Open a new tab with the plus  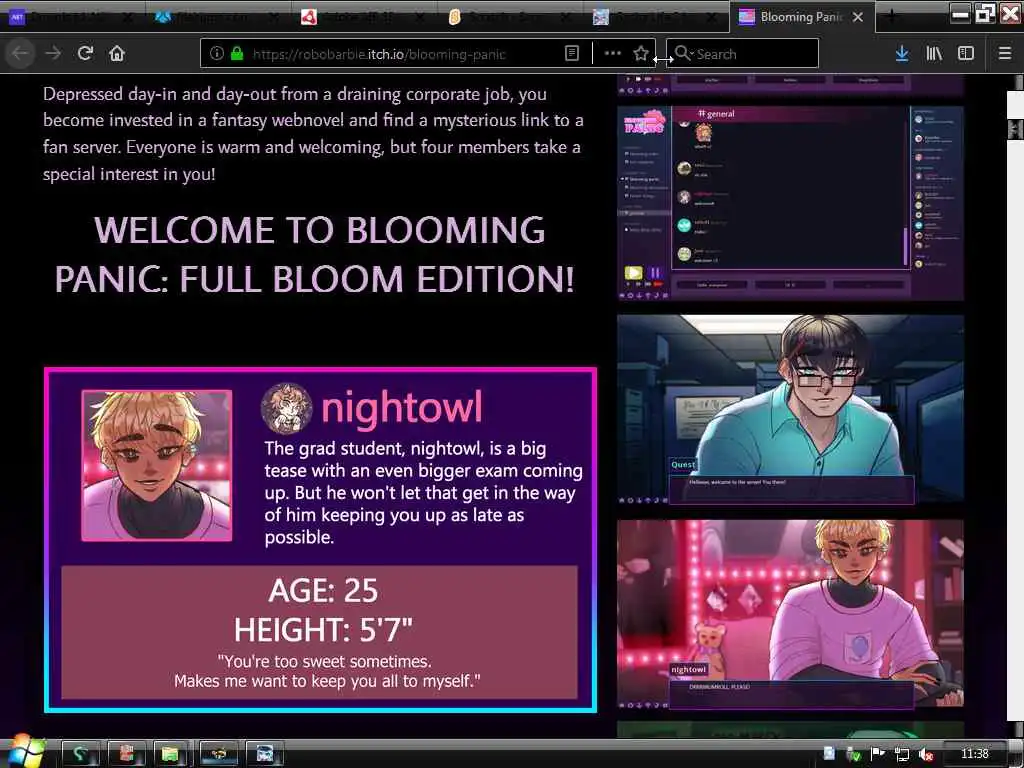coord(891,17)
